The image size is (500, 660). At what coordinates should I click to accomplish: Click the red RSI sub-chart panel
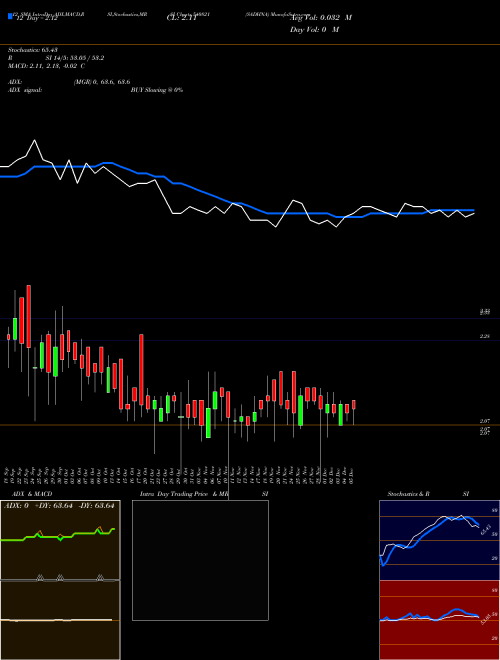click(x=439, y=620)
